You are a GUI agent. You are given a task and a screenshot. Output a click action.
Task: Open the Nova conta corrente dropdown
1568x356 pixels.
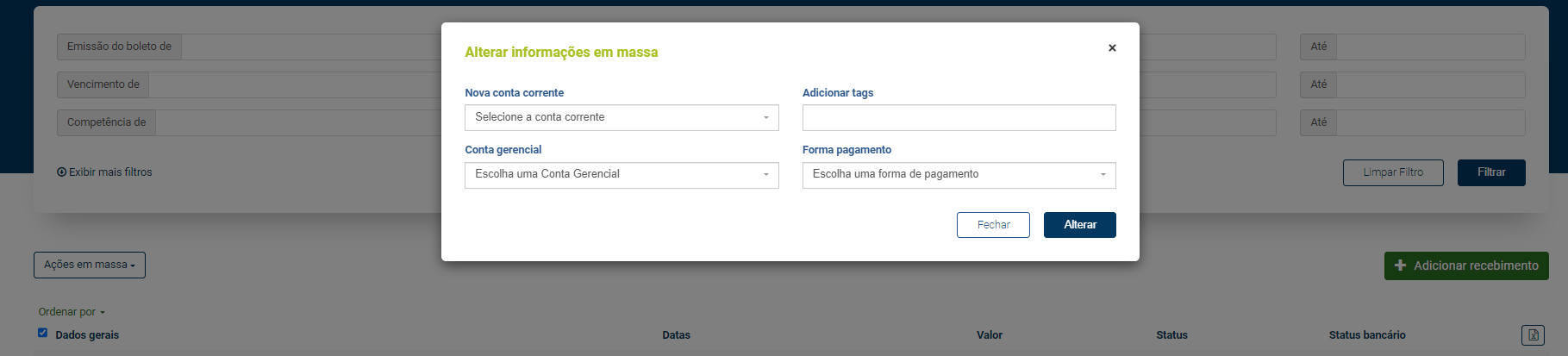(622, 117)
